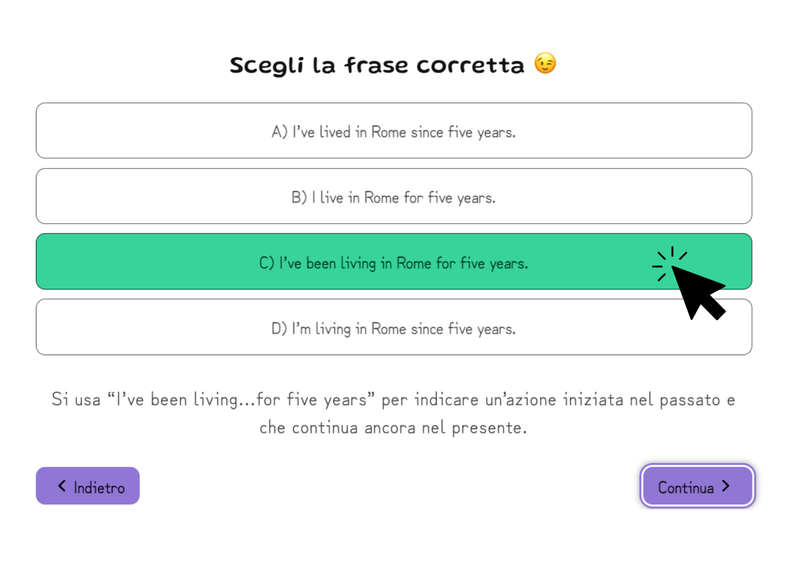The width and height of the screenshot is (800, 566).
Task: Click the explanation line "che continua ancora nel presente"
Action: pos(394,428)
